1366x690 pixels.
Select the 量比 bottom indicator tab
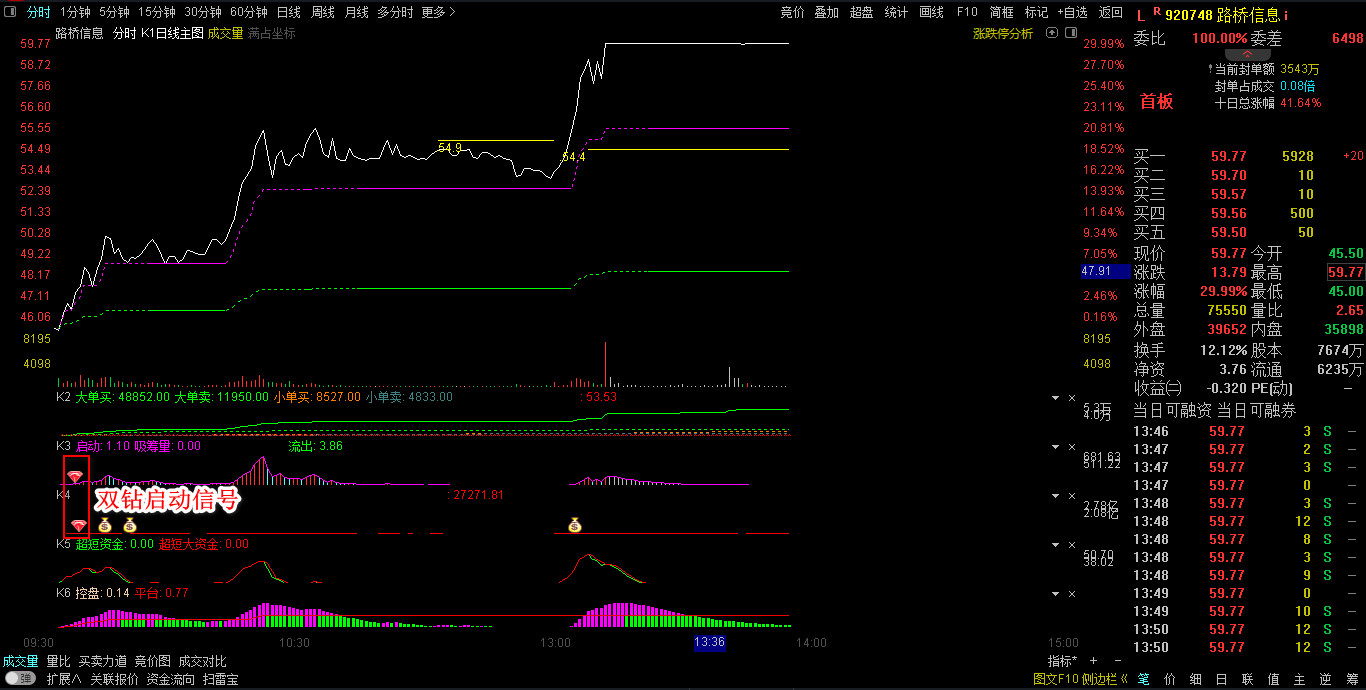(58, 661)
